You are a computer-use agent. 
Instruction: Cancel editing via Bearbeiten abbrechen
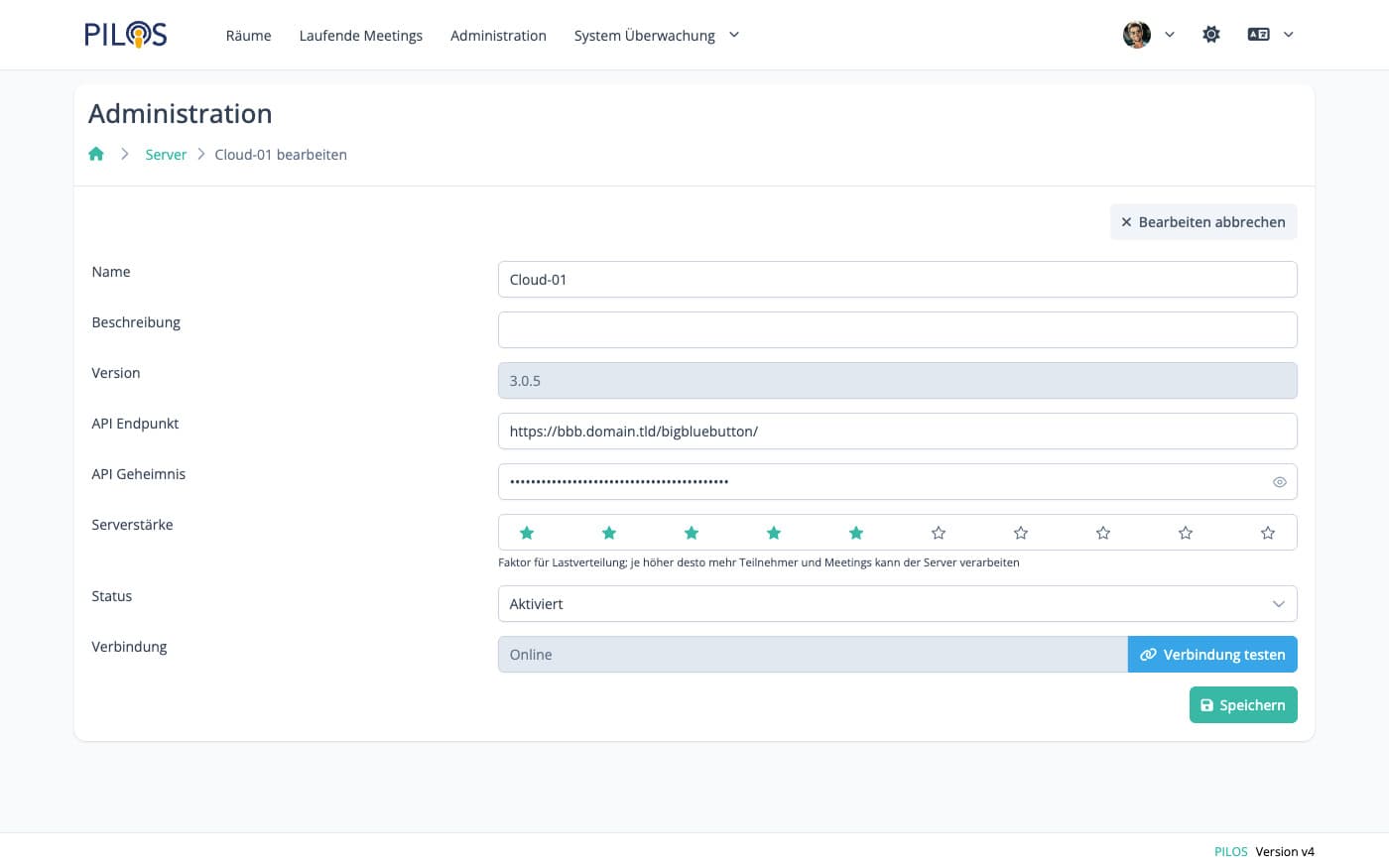[x=1202, y=222]
